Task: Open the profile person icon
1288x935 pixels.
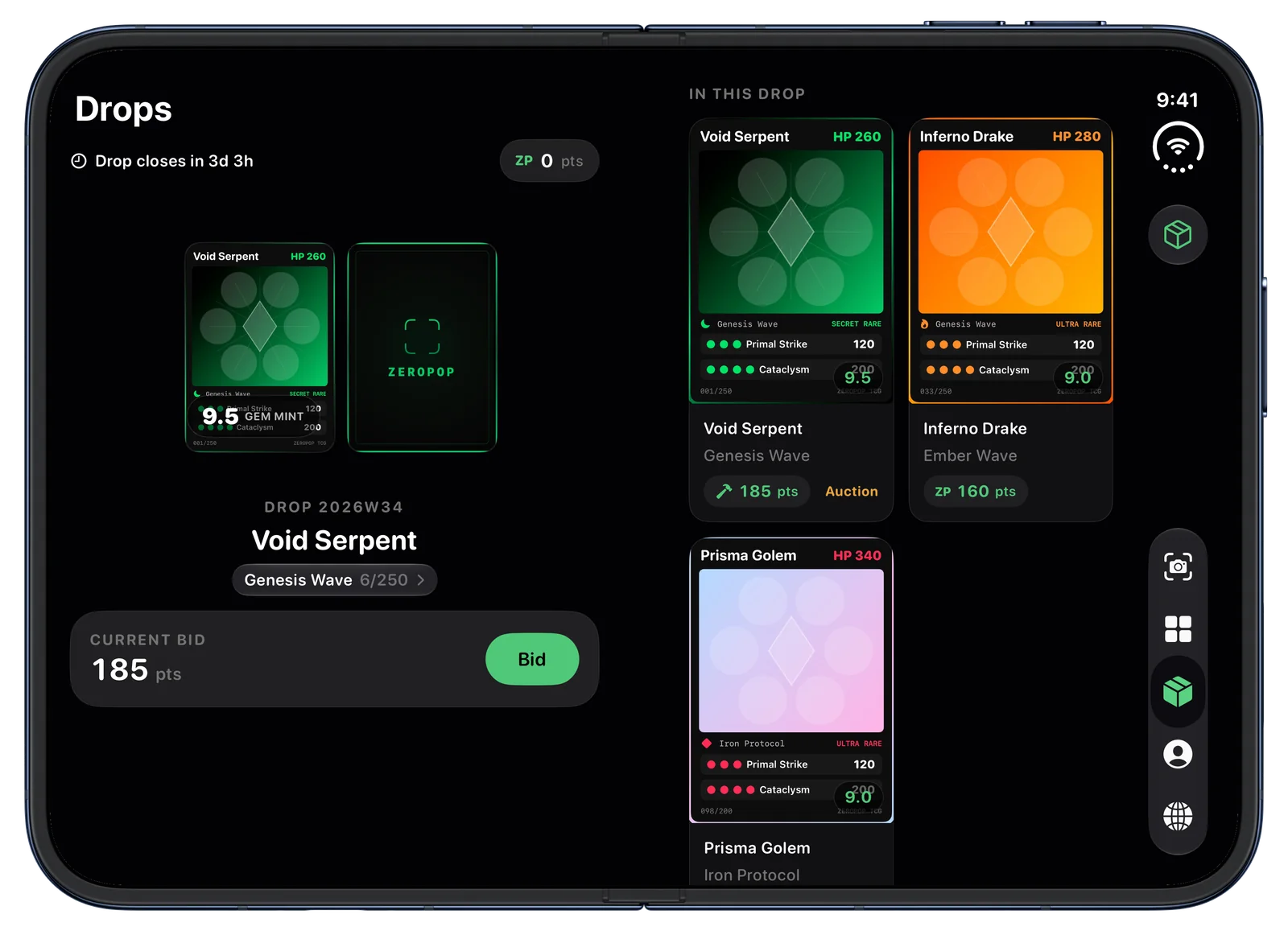Action: pyautogui.click(x=1178, y=754)
